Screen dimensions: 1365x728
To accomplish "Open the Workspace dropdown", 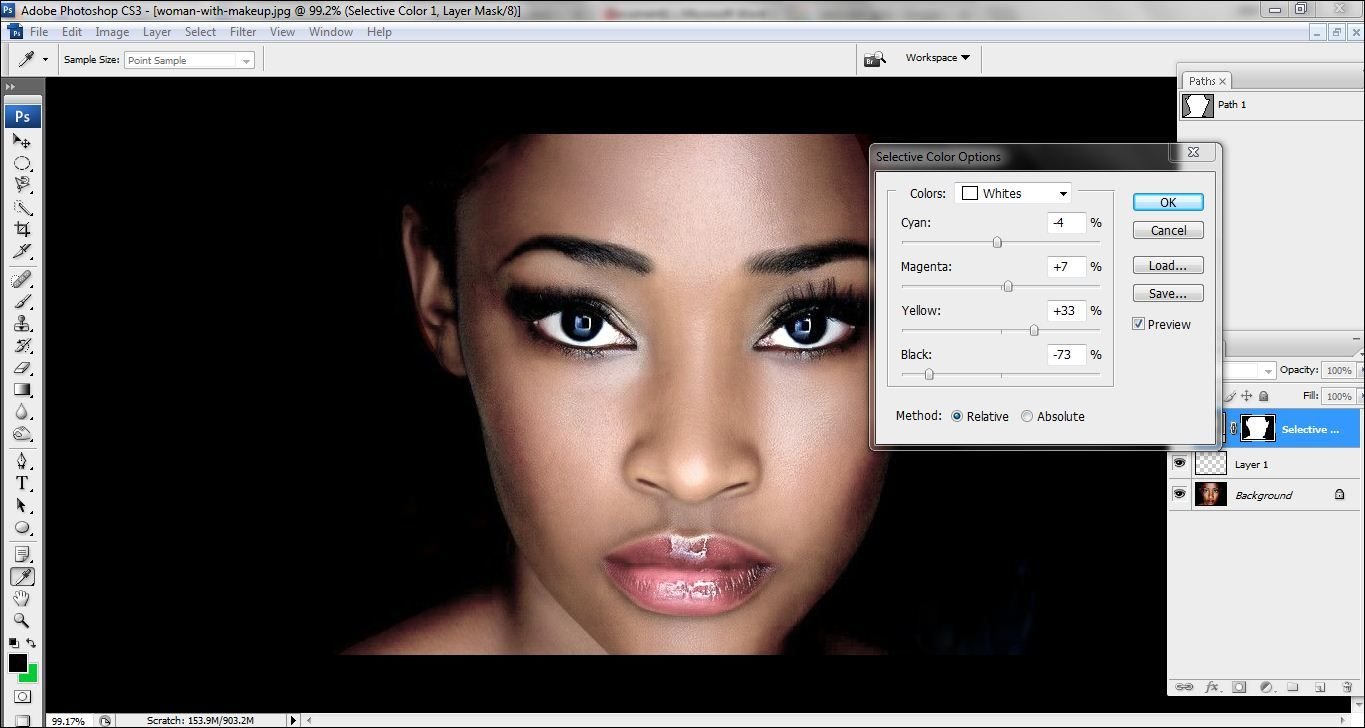I will [937, 58].
